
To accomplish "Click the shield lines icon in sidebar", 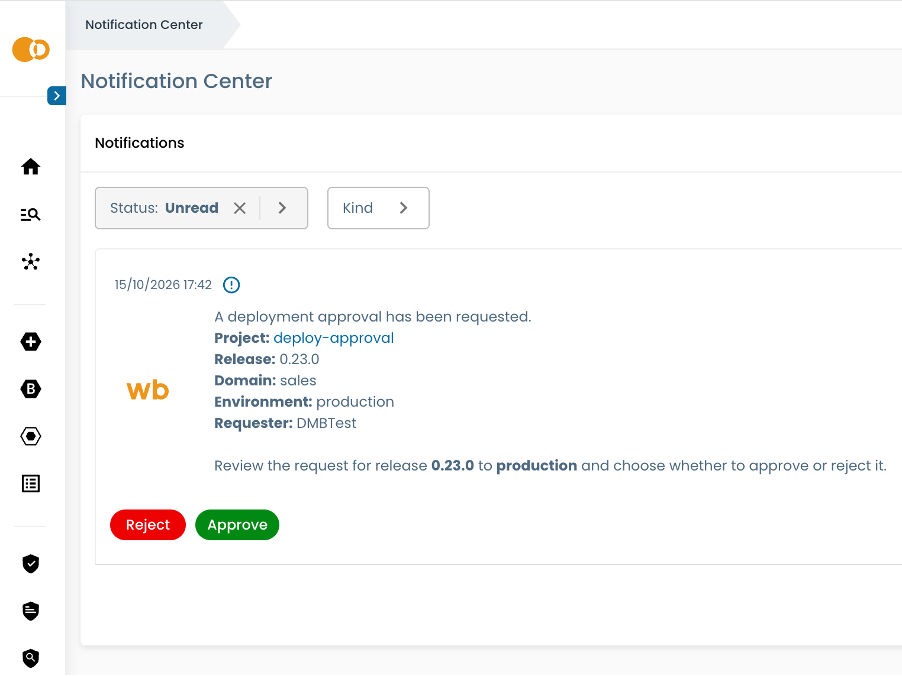I will coord(30,611).
